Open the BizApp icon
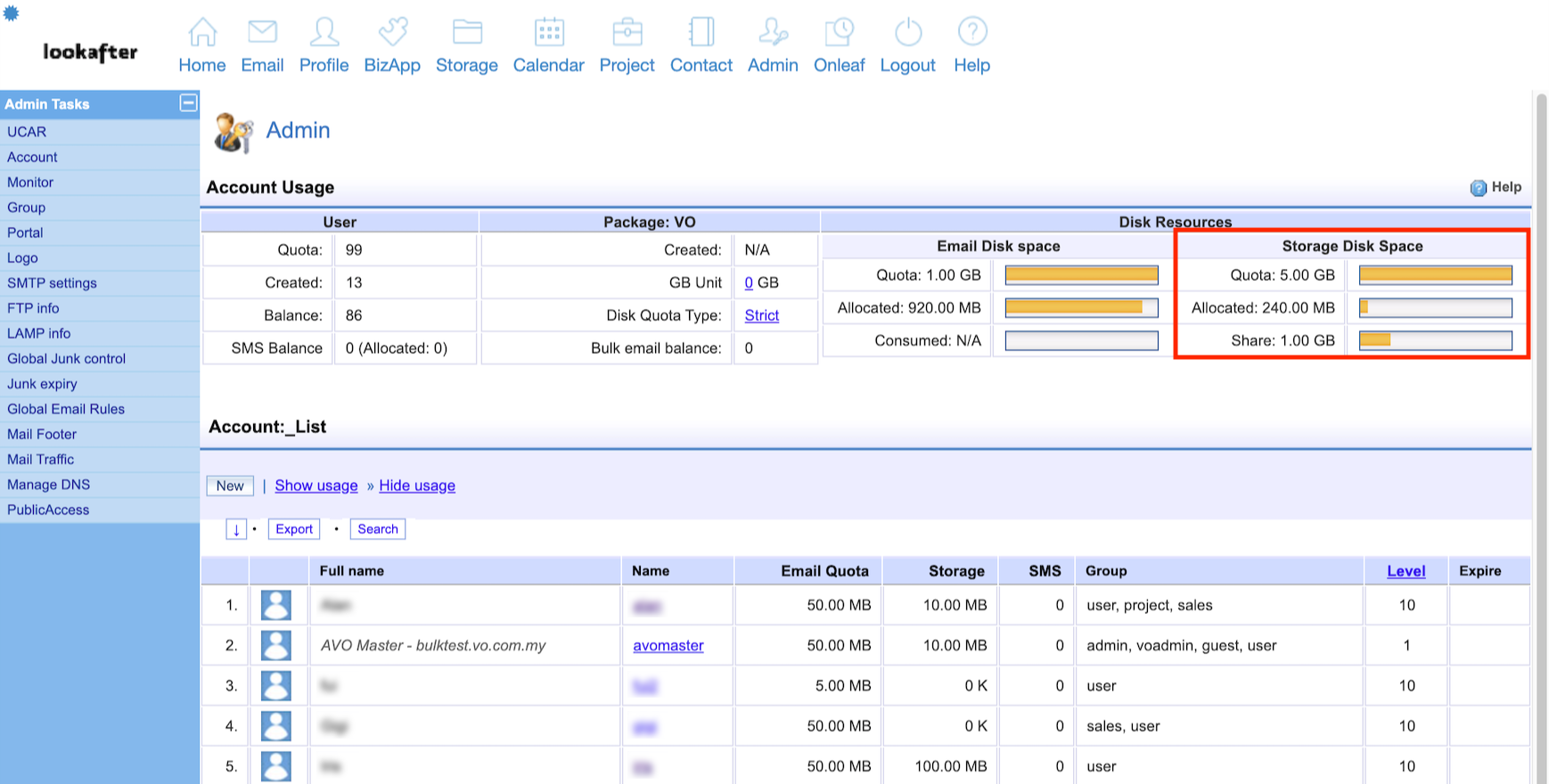The image size is (1549, 784). coord(392,33)
